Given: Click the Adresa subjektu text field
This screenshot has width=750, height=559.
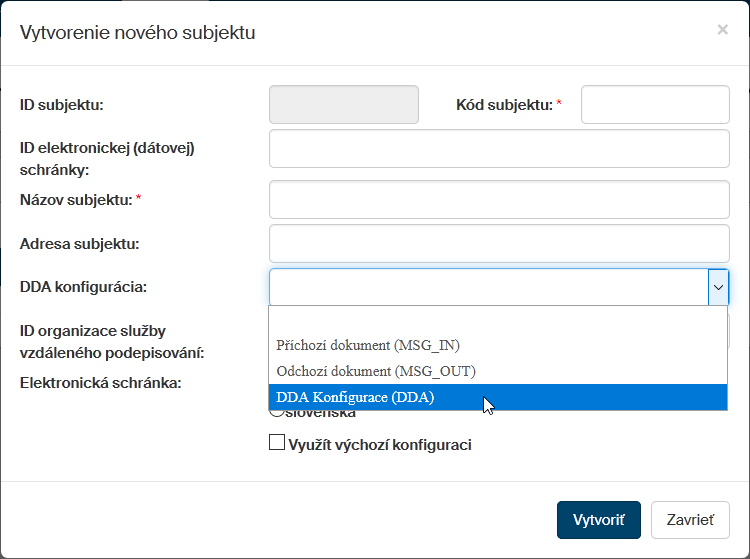Looking at the screenshot, I should pyautogui.click(x=499, y=243).
